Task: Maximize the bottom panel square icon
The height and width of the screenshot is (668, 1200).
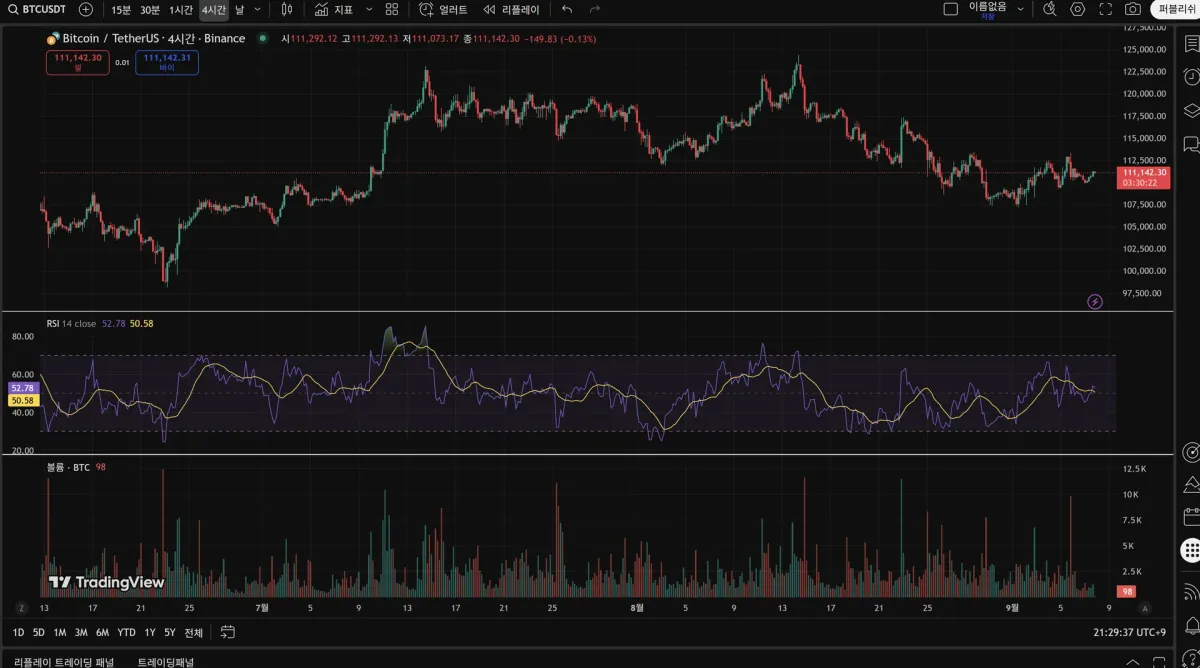Action: click(x=1160, y=662)
